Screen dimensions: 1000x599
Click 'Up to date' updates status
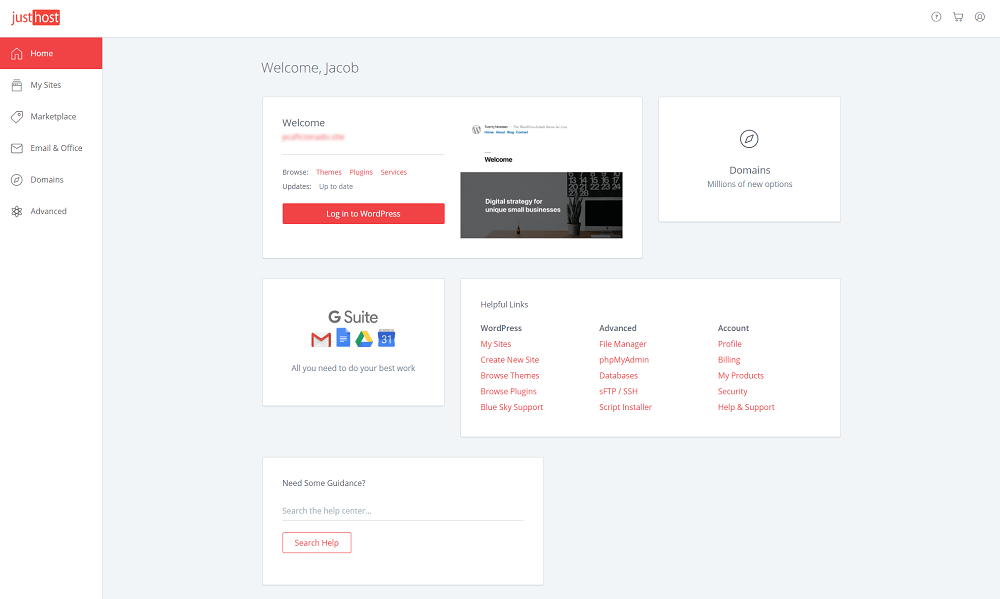point(335,187)
